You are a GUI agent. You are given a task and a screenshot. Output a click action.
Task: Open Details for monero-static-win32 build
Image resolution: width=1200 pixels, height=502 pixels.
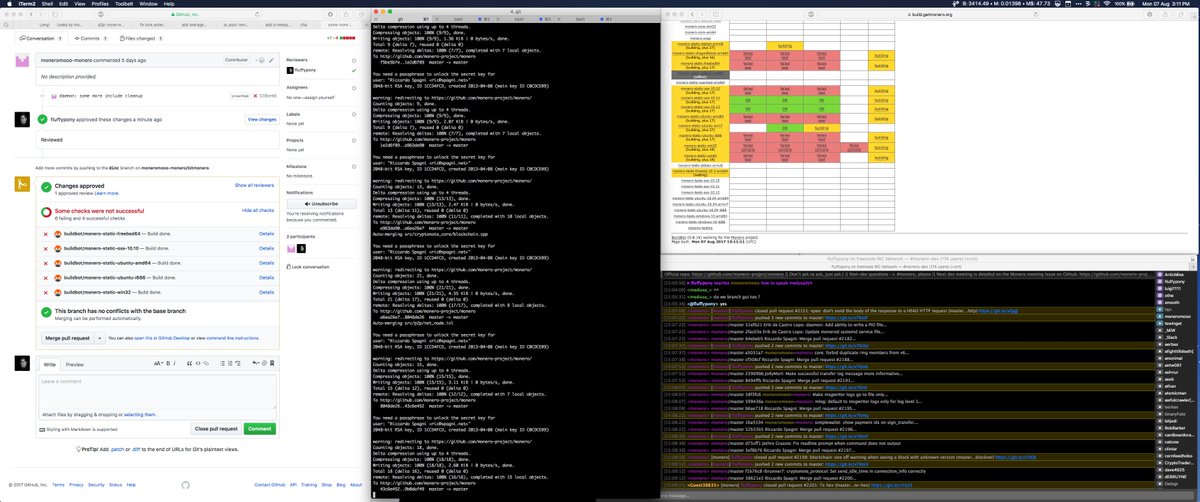click(266, 292)
